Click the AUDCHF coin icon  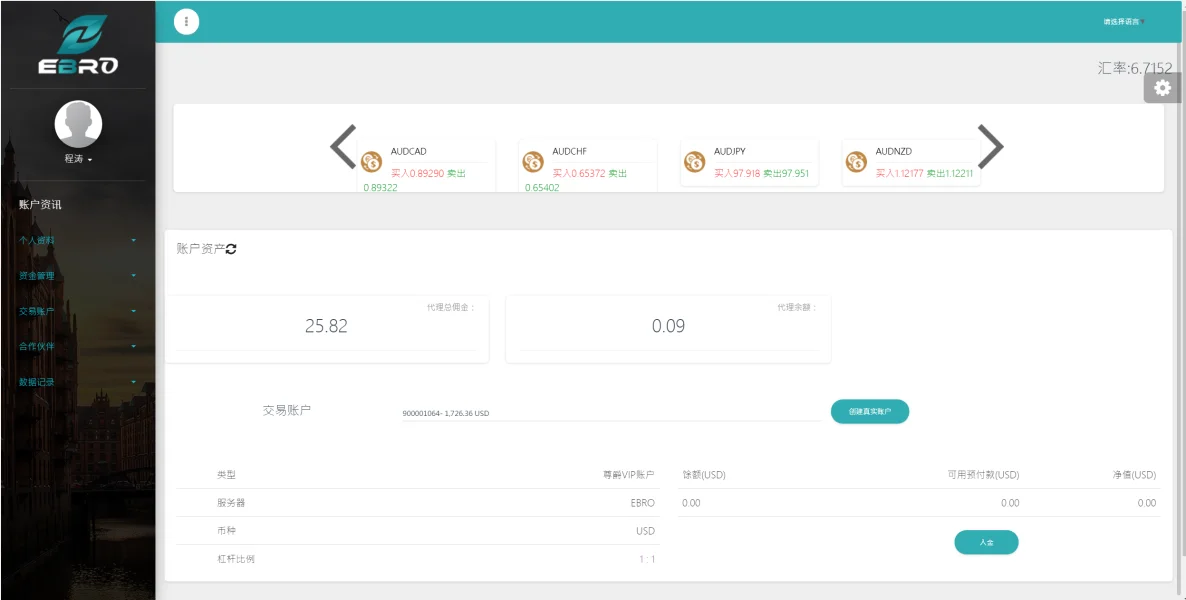click(533, 162)
